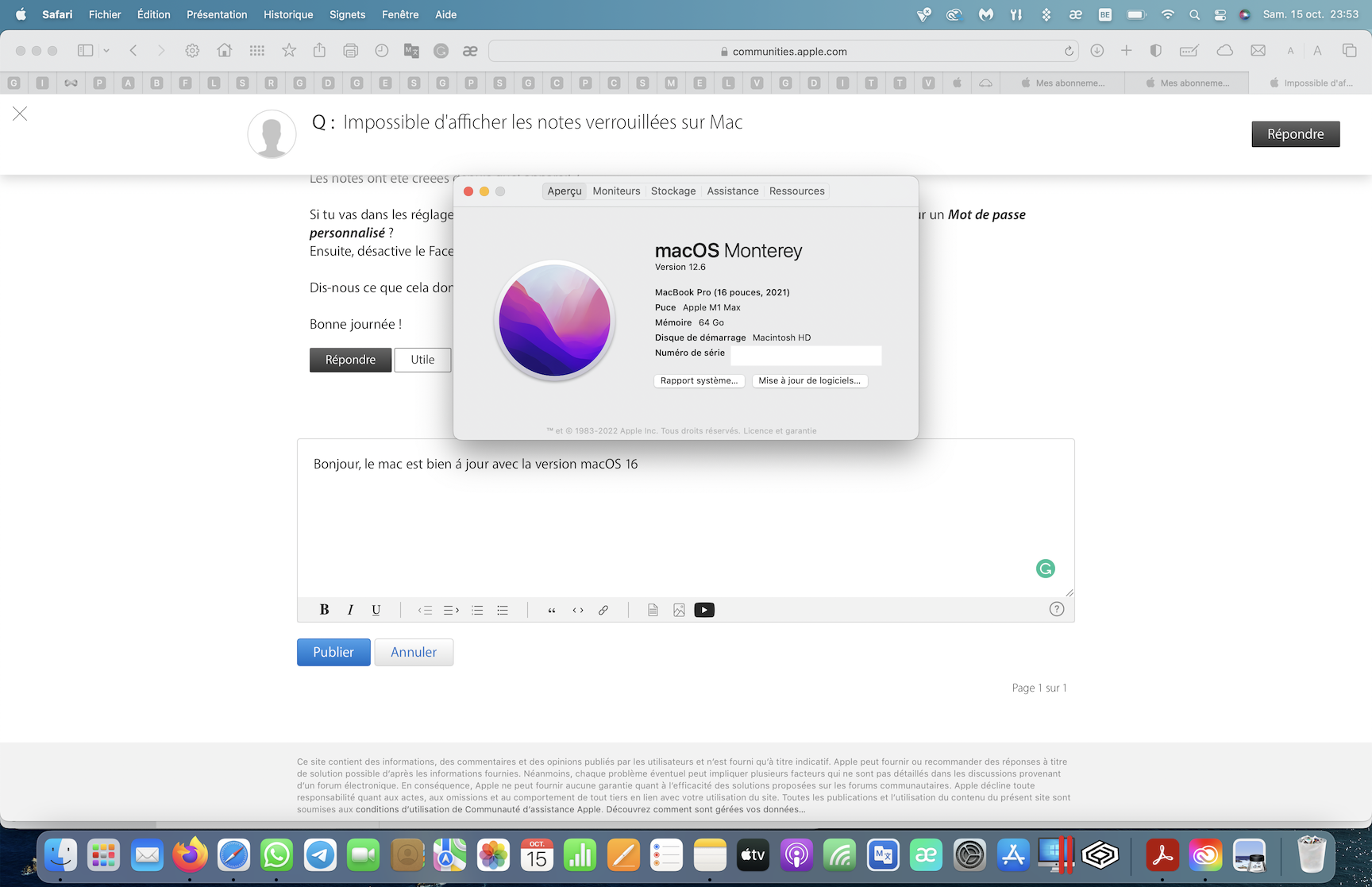Click the Répondre button below the answer

[x=350, y=360]
